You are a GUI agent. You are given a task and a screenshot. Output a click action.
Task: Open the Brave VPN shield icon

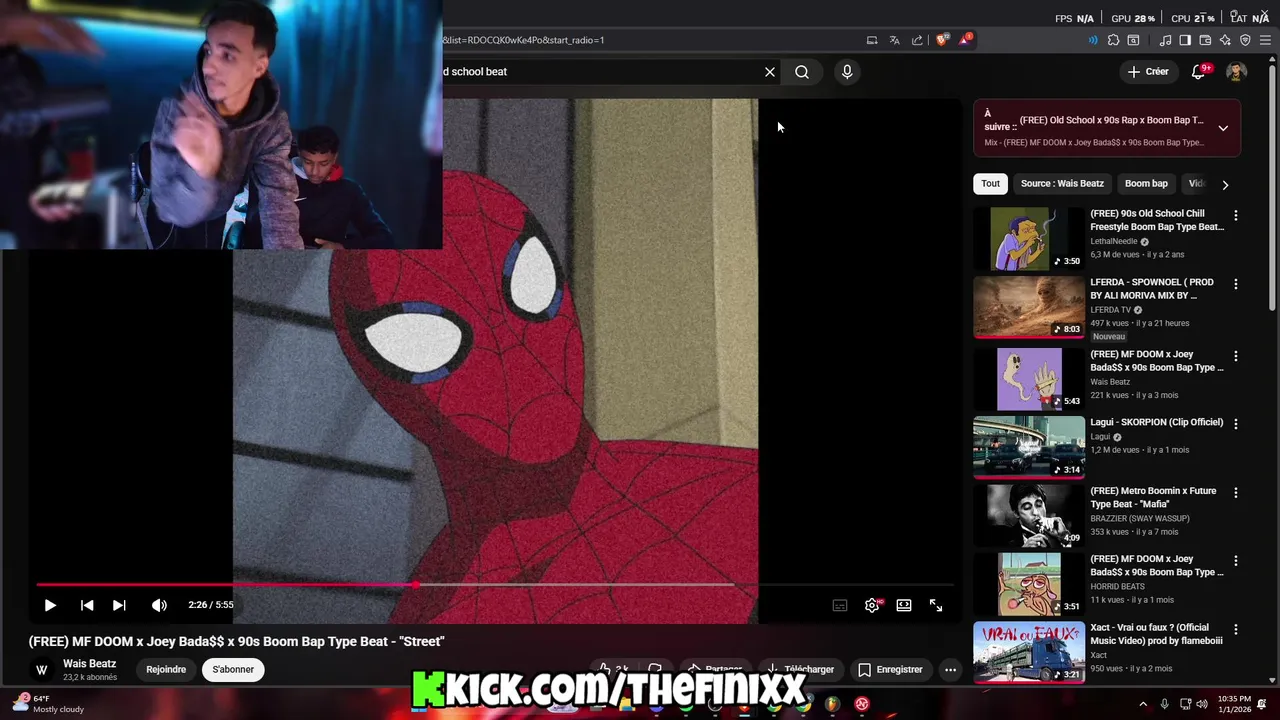(x=1245, y=40)
